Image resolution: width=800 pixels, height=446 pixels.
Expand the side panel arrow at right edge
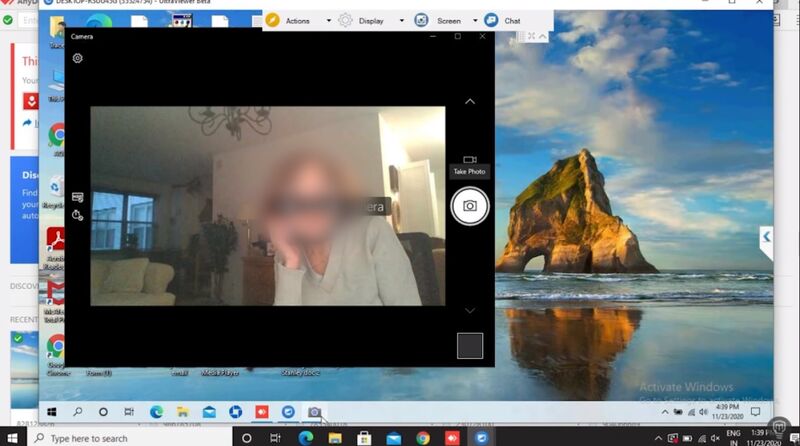(x=766, y=237)
